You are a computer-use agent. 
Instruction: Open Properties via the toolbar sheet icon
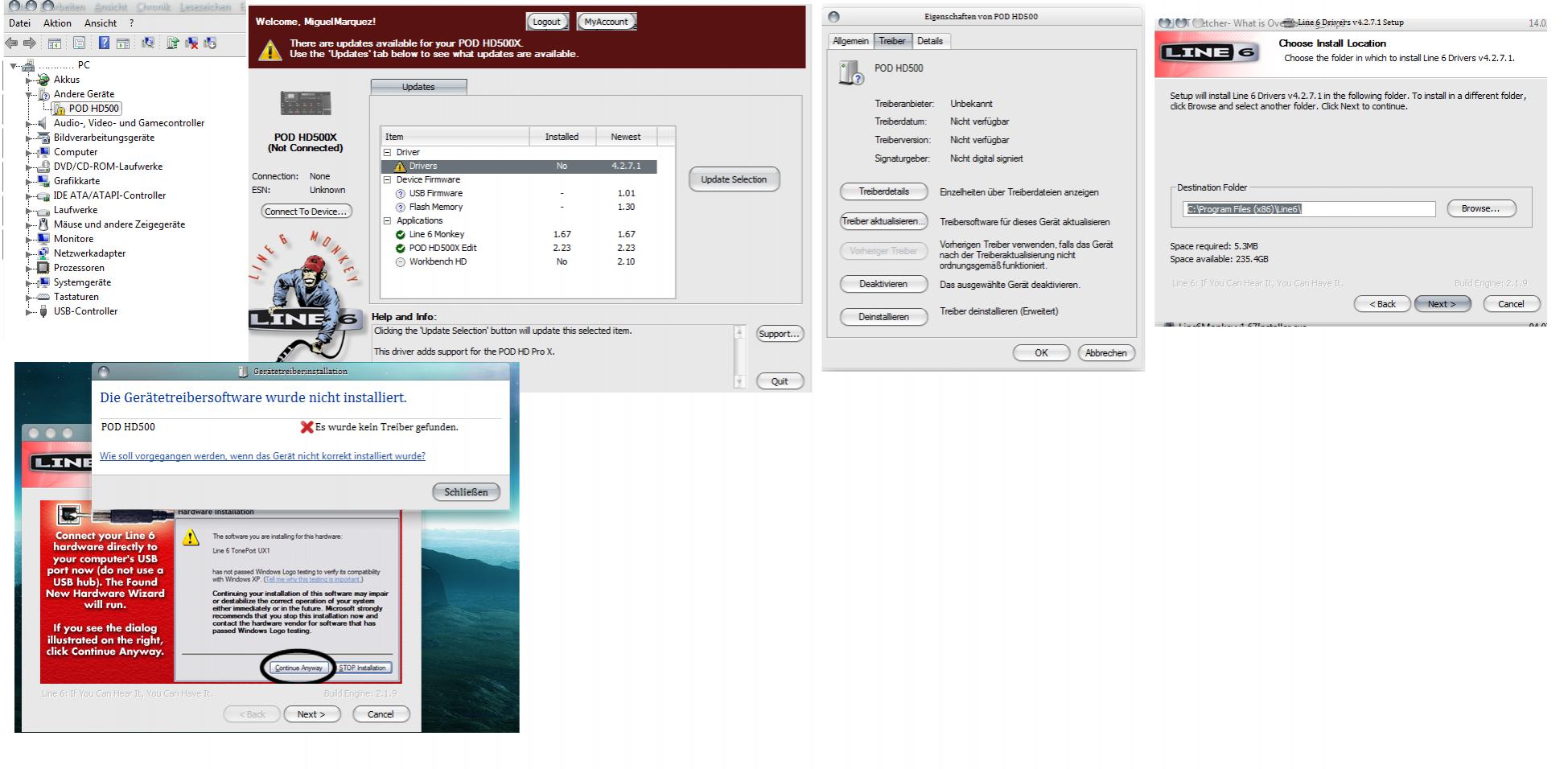[80, 43]
